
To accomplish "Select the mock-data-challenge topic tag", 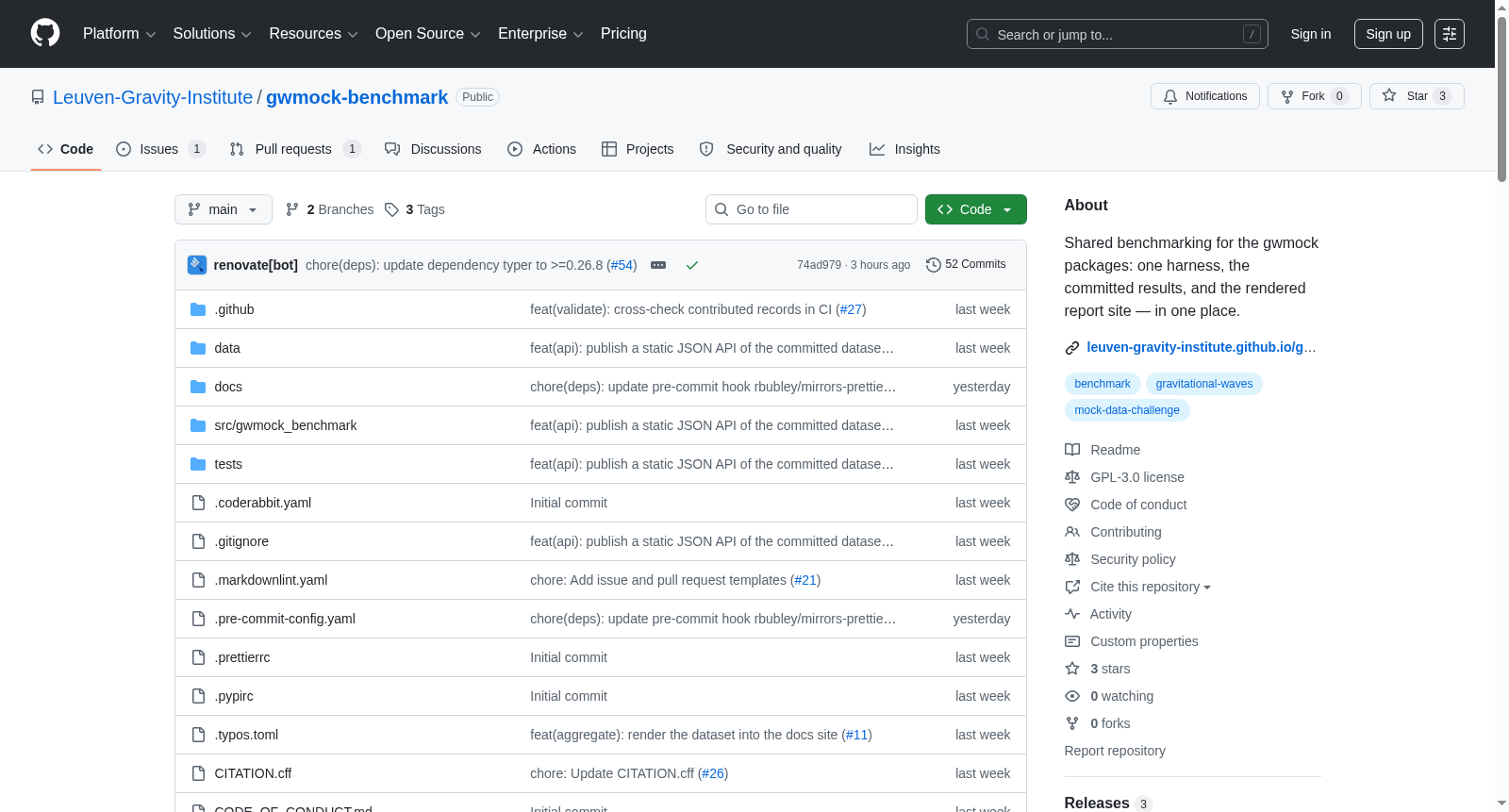I will [1127, 410].
